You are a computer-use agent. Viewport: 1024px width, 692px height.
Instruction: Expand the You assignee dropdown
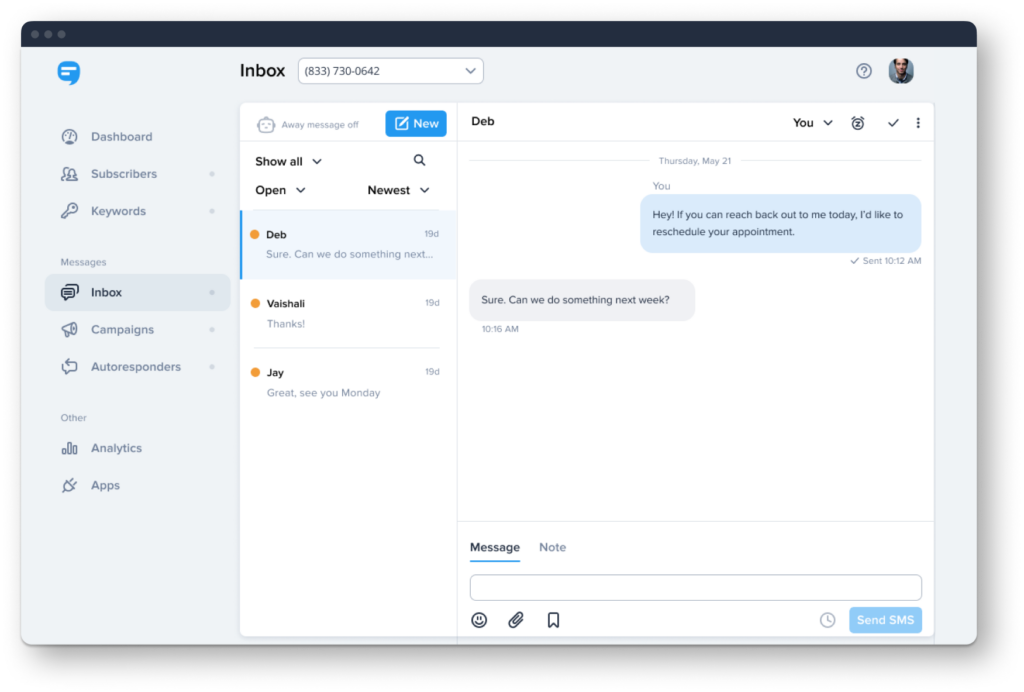[812, 123]
